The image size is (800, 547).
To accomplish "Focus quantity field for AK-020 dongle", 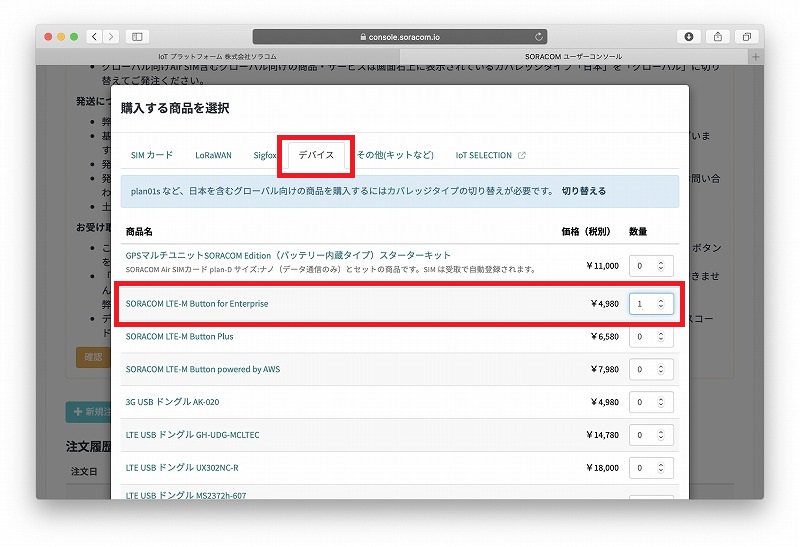I will (651, 402).
